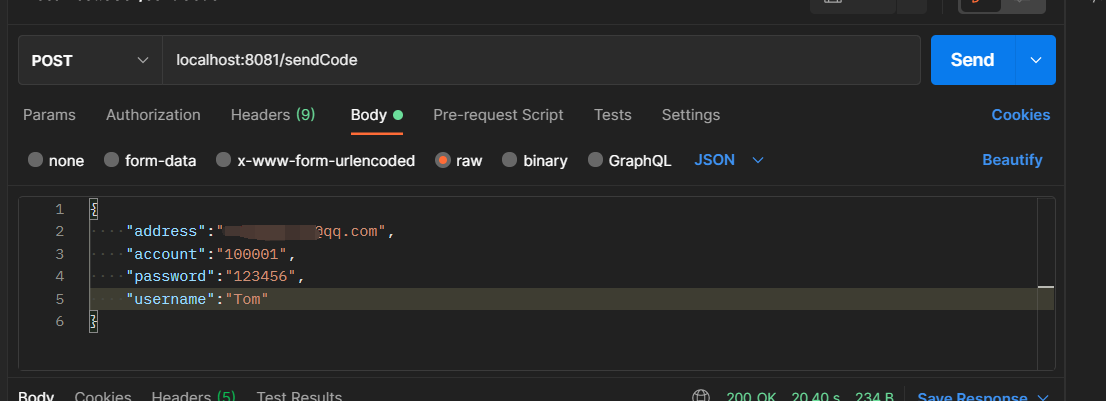Screen dimensions: 1106x401
Task: Open the POST method dropdown
Action: [90, 60]
